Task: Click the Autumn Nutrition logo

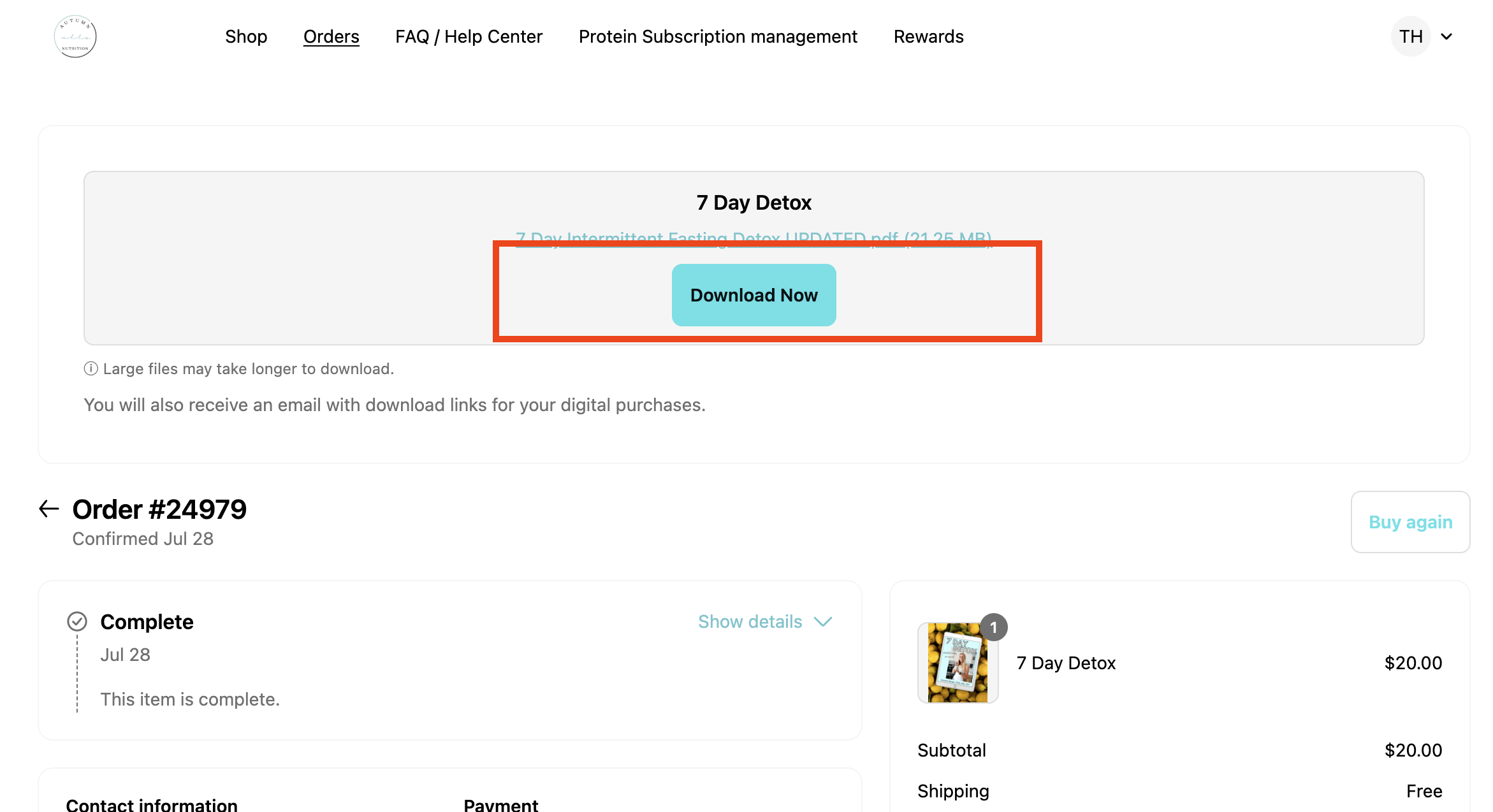Action: click(x=75, y=36)
